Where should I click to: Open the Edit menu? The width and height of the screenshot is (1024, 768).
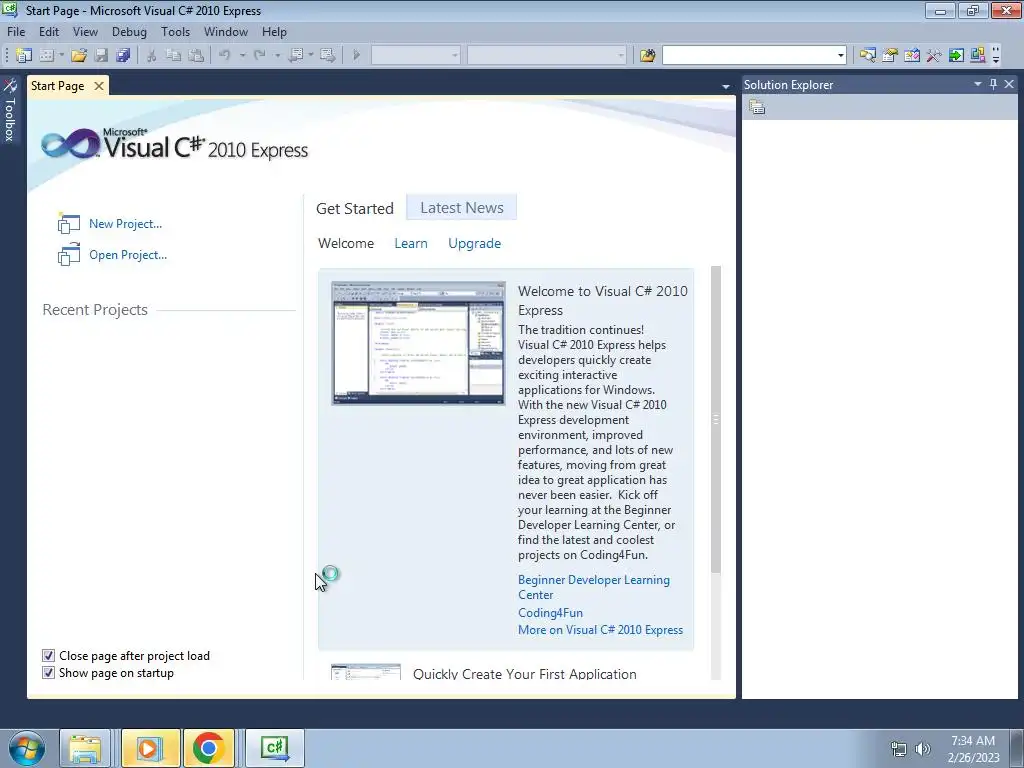pyautogui.click(x=49, y=31)
